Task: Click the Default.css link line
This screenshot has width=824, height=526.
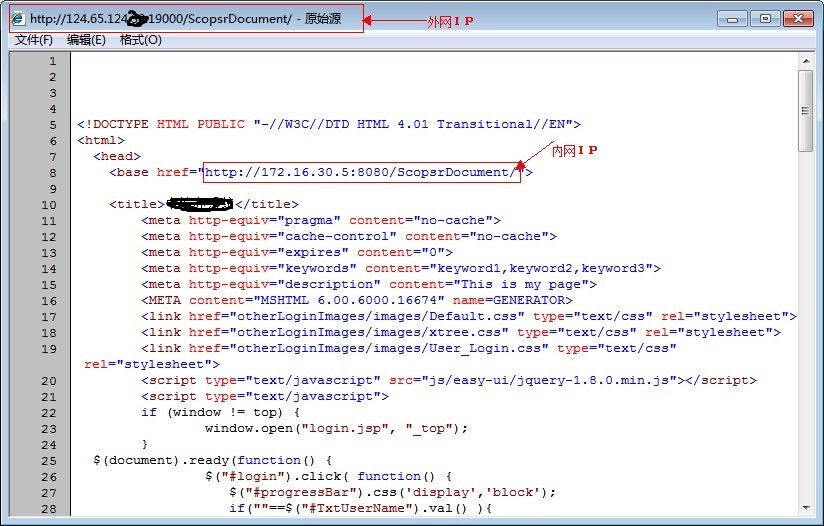Action: 469,316
